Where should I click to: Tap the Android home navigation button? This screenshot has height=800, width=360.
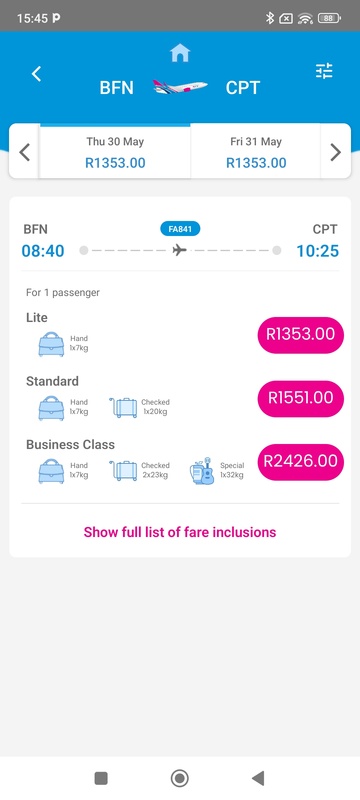point(179,778)
